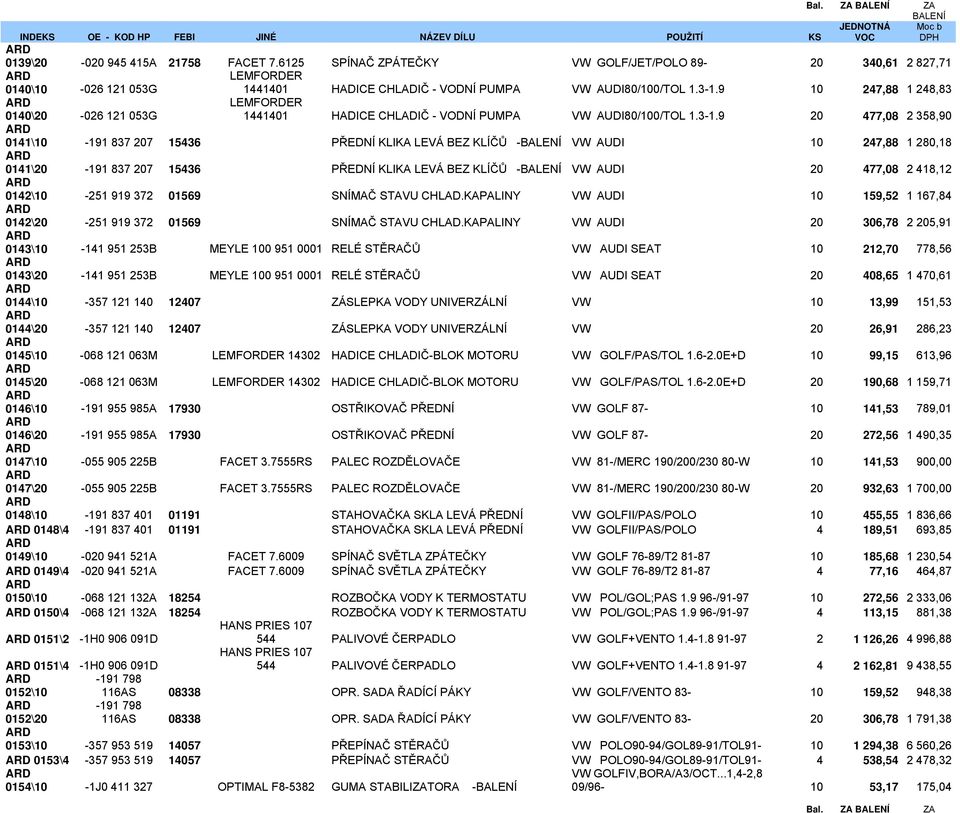
Task: Click price value 286,23
Action: pos(934,329)
